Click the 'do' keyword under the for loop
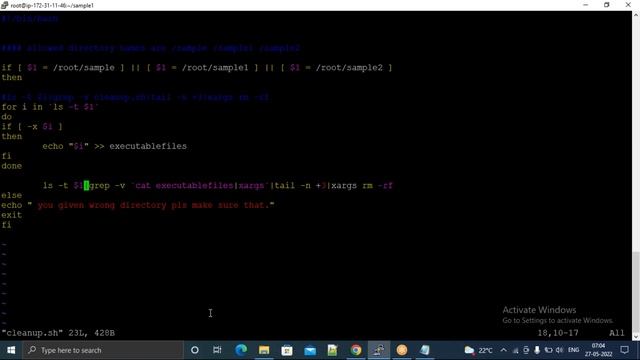Screen dimensions: 640x360 pyautogui.click(x=7, y=117)
